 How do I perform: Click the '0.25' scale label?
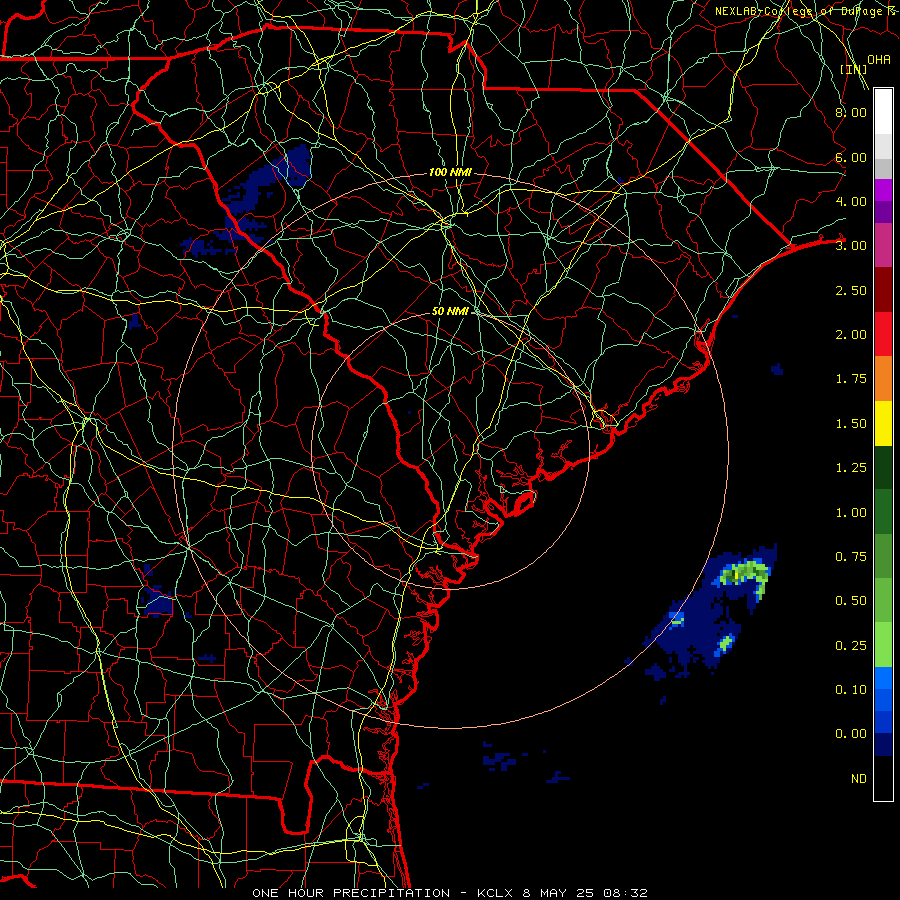851,646
